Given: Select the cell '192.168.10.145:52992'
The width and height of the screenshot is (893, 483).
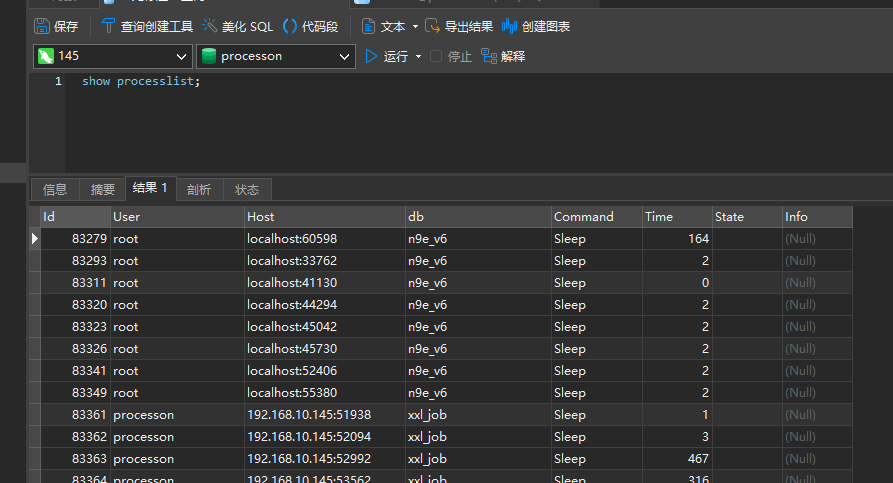Looking at the screenshot, I should tap(325, 459).
